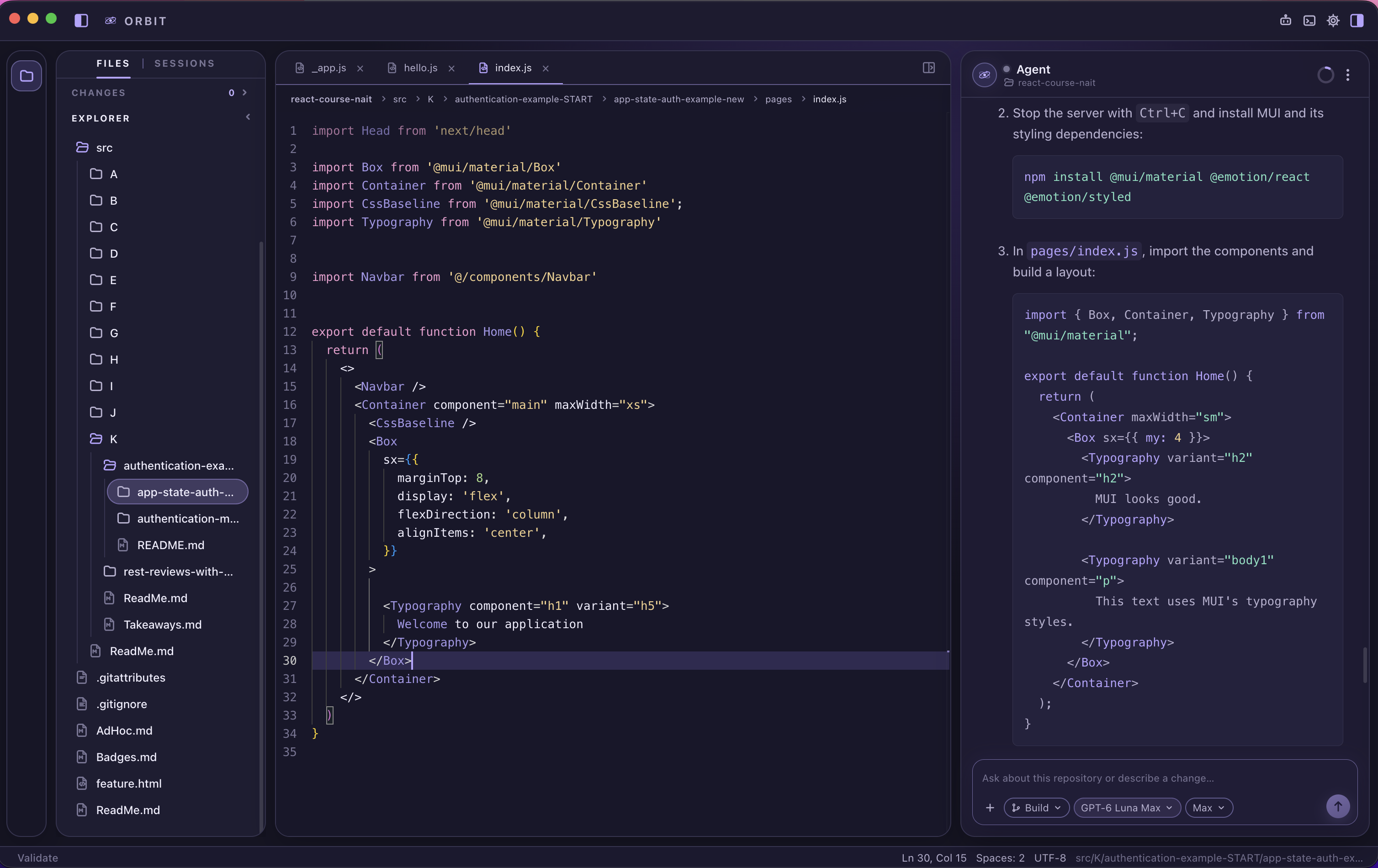Image resolution: width=1378 pixels, height=868 pixels.
Task: Open the Max effort dropdown
Action: (1208, 807)
